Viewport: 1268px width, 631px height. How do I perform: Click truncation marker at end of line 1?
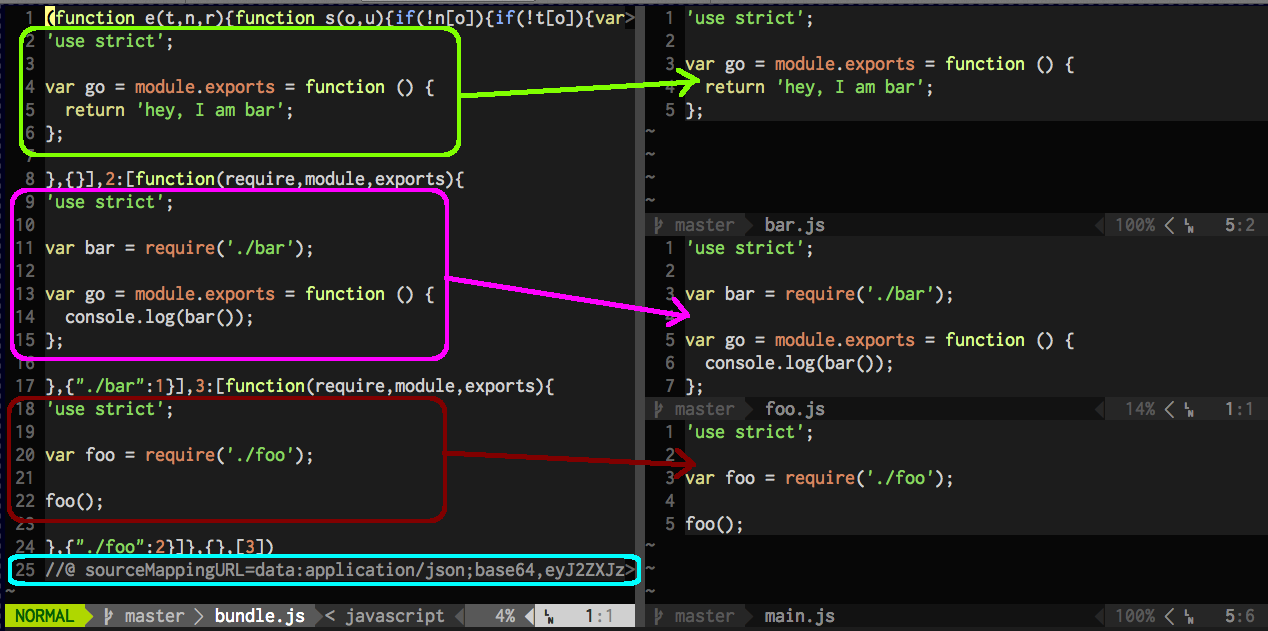(x=629, y=18)
